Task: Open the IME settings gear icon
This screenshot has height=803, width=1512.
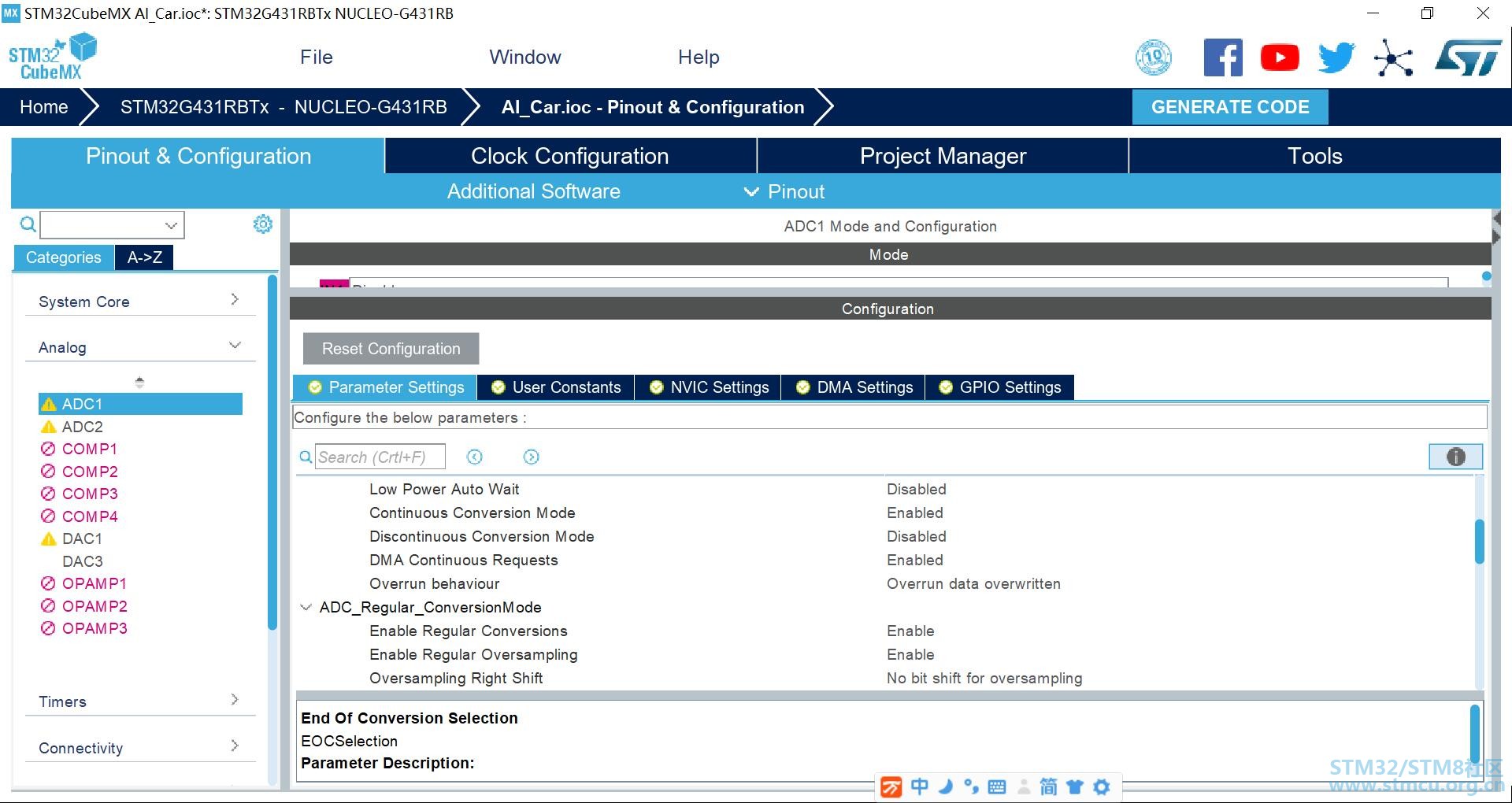Action: pyautogui.click(x=1102, y=786)
